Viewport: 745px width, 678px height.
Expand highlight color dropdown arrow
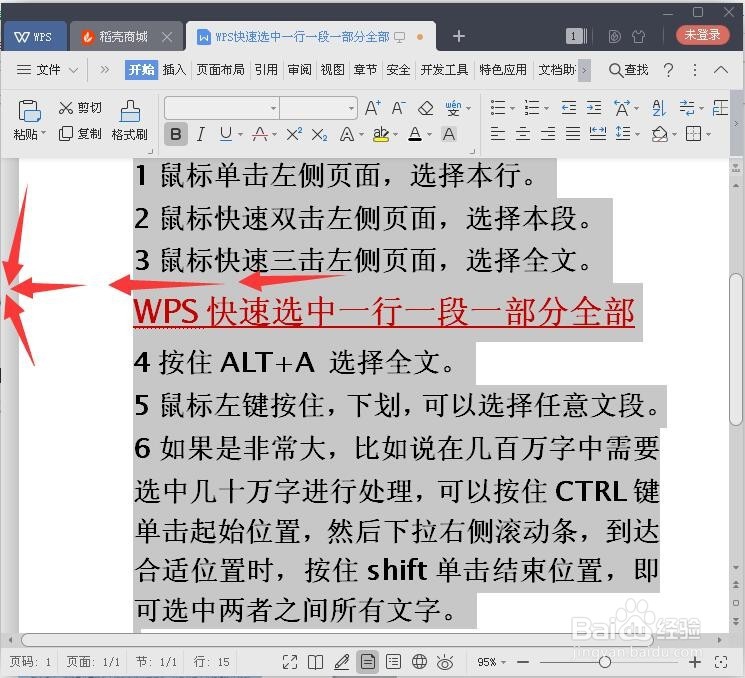395,135
